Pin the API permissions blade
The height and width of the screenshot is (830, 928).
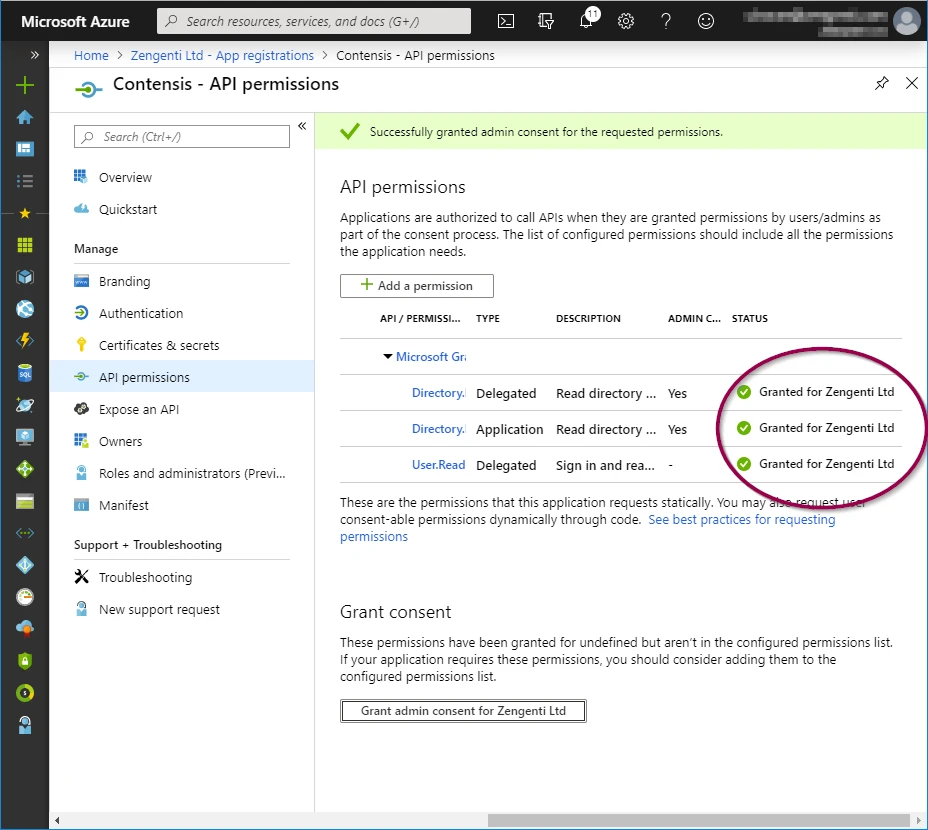tap(882, 84)
